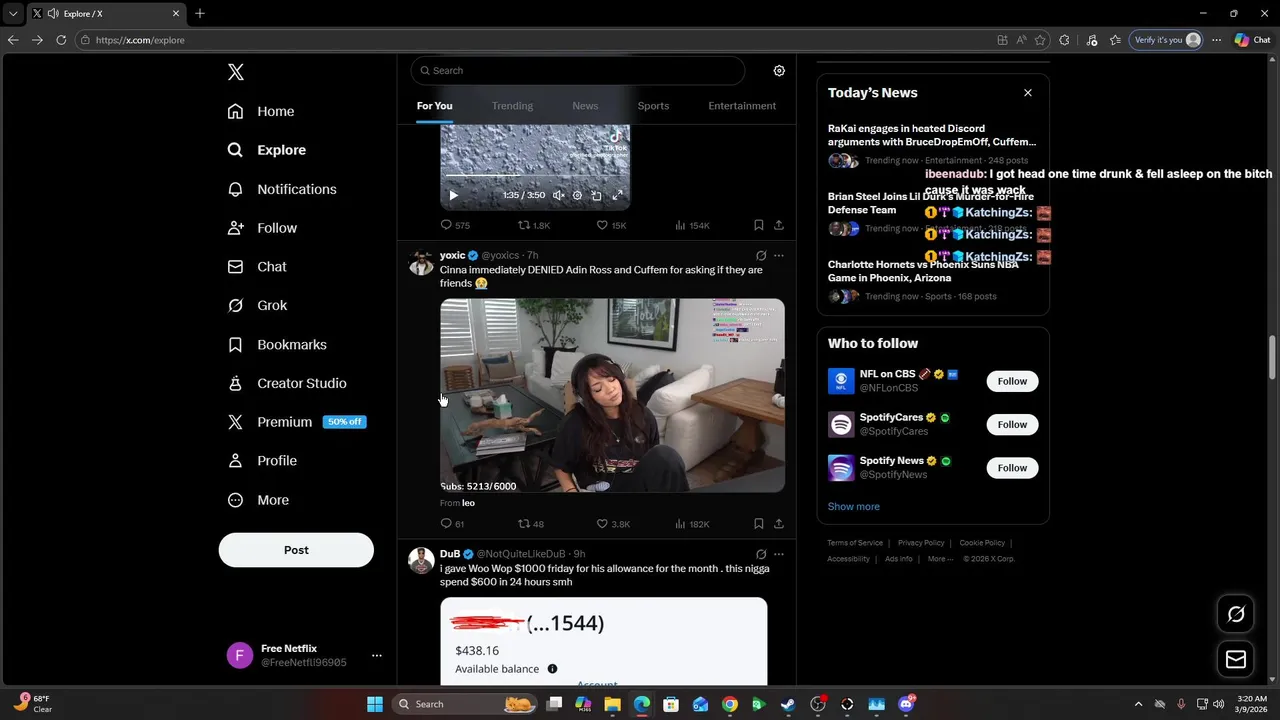Reply to post with 575 comments
This screenshot has width=1280, height=720.
[x=455, y=226]
